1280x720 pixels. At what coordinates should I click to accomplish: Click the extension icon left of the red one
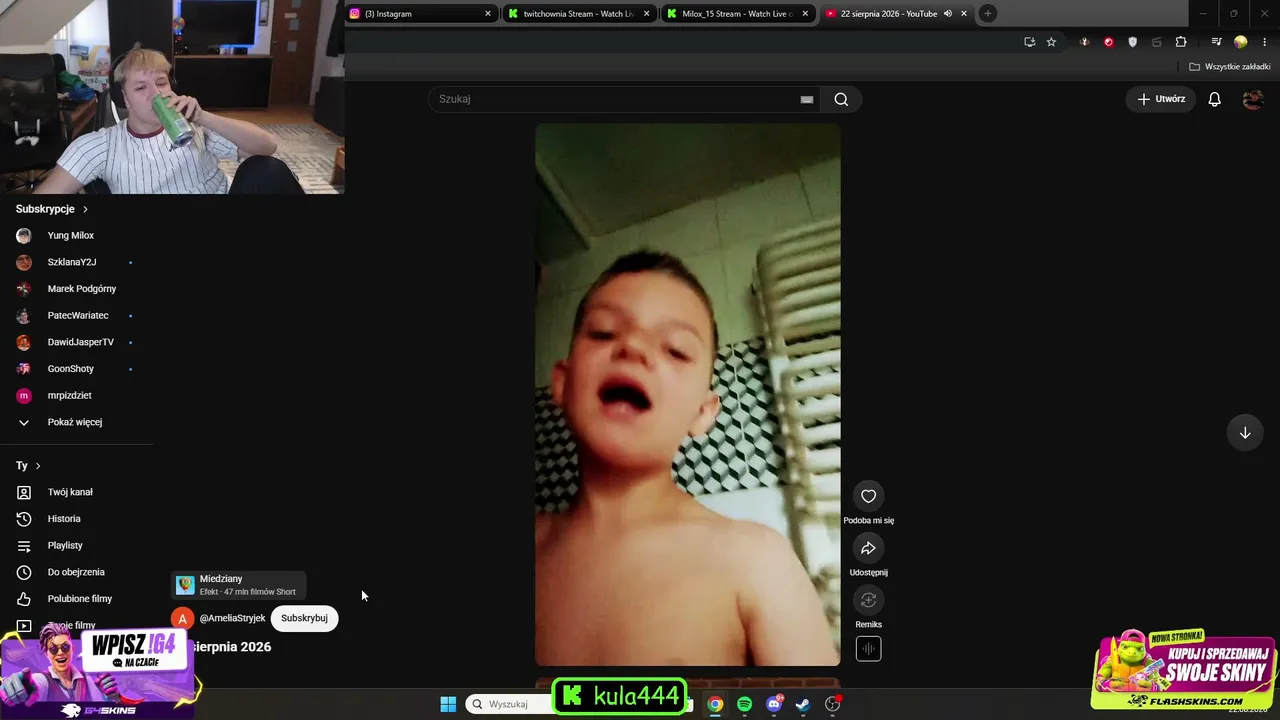1084,42
